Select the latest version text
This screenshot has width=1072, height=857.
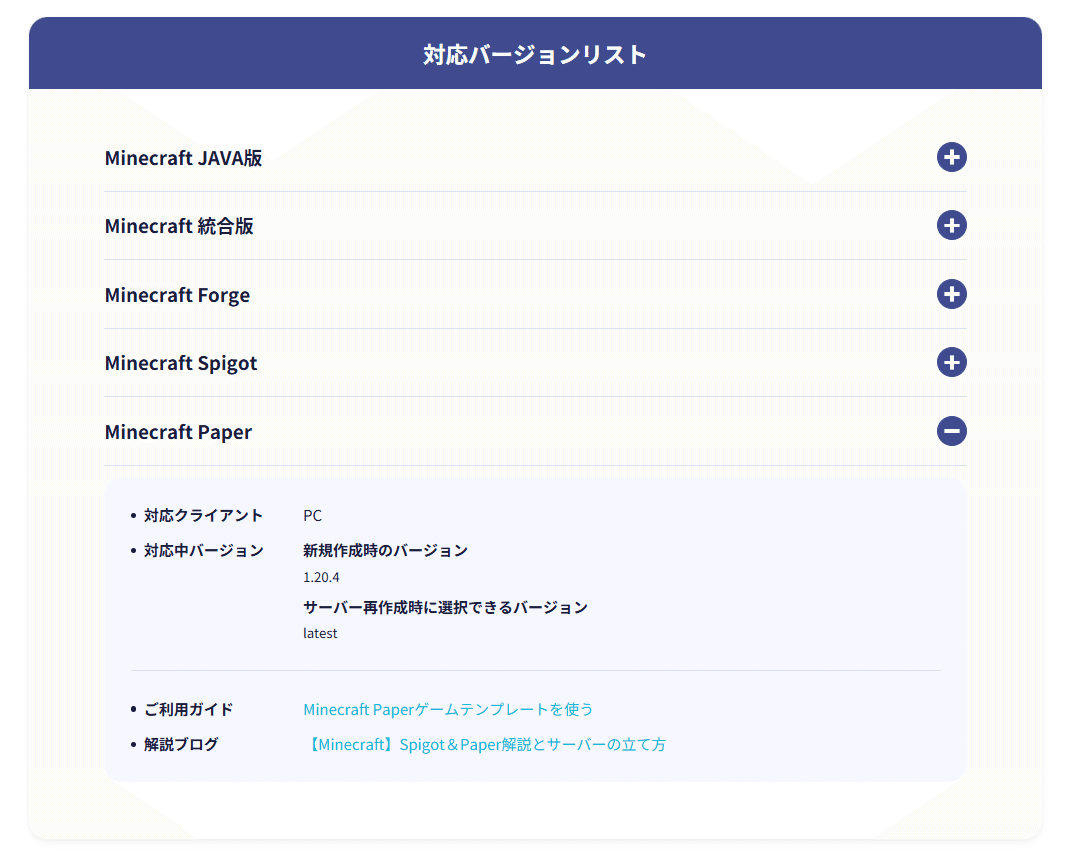click(319, 633)
